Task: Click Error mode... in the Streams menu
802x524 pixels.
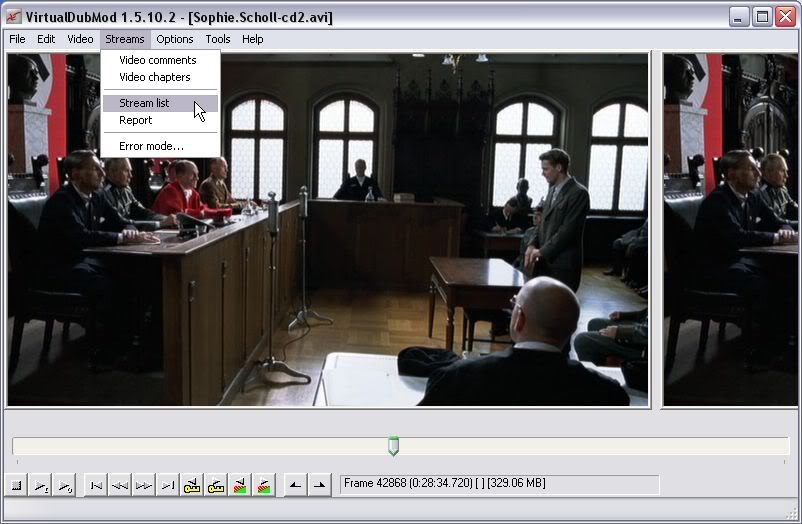Action: click(x=151, y=146)
